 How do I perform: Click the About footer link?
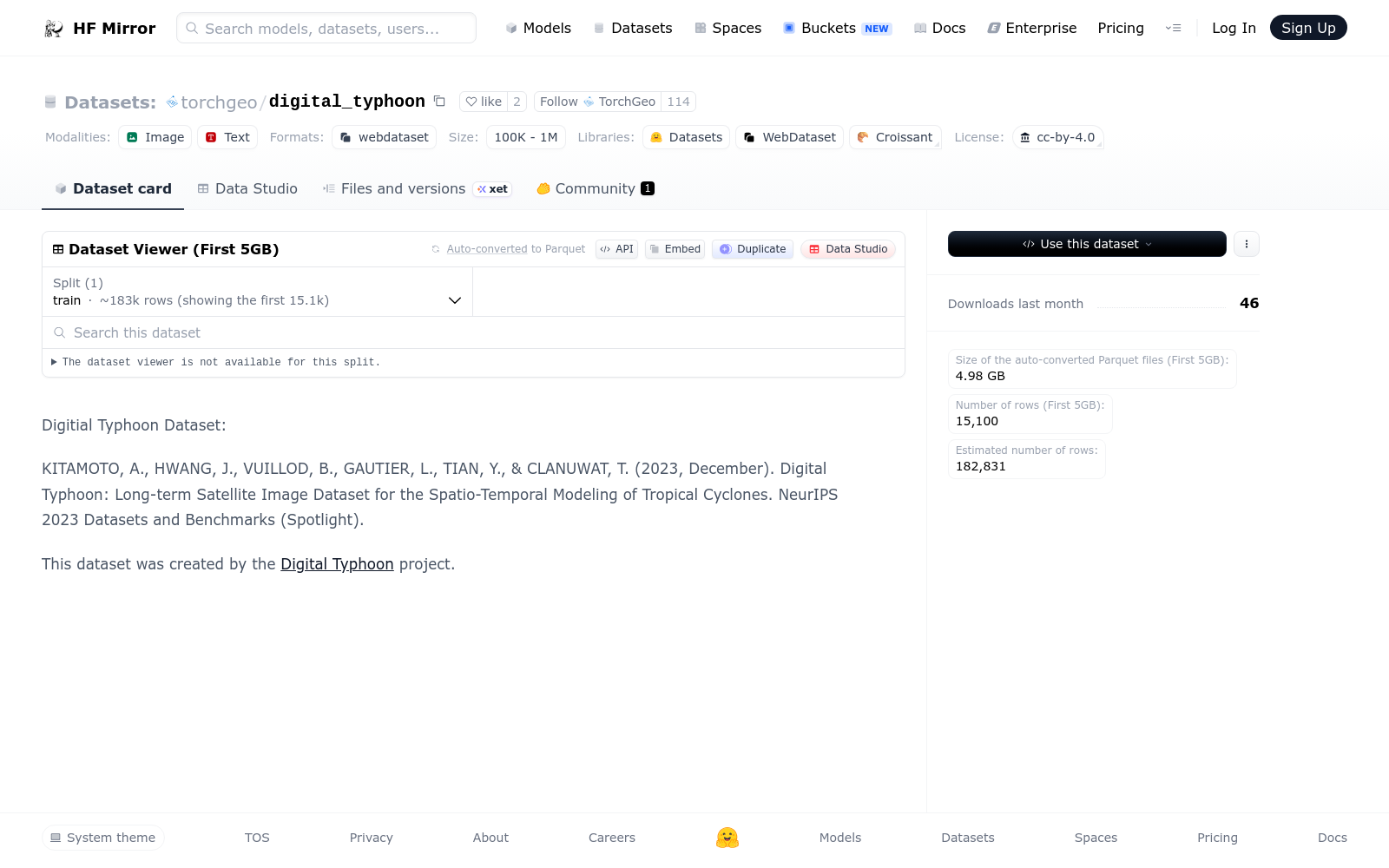[x=490, y=838]
